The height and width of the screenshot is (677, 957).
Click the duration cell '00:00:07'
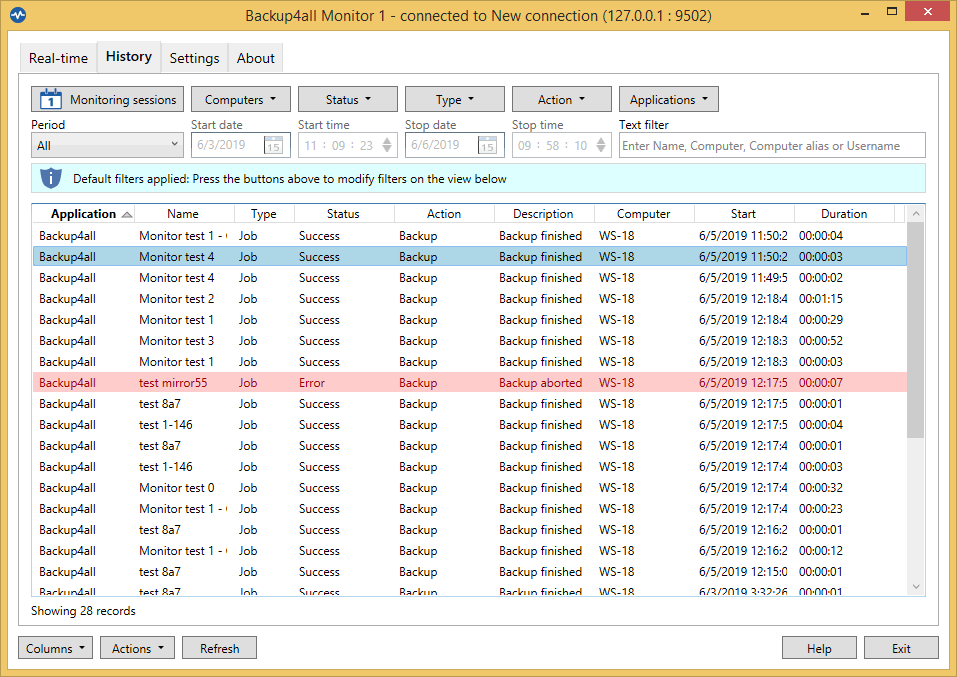coord(821,383)
